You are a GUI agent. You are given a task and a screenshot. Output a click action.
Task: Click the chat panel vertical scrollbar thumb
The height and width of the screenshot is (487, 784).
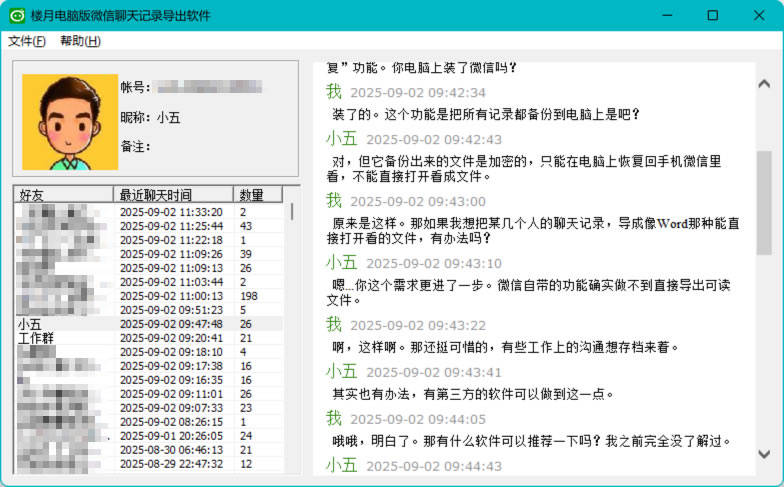pyautogui.click(x=764, y=200)
